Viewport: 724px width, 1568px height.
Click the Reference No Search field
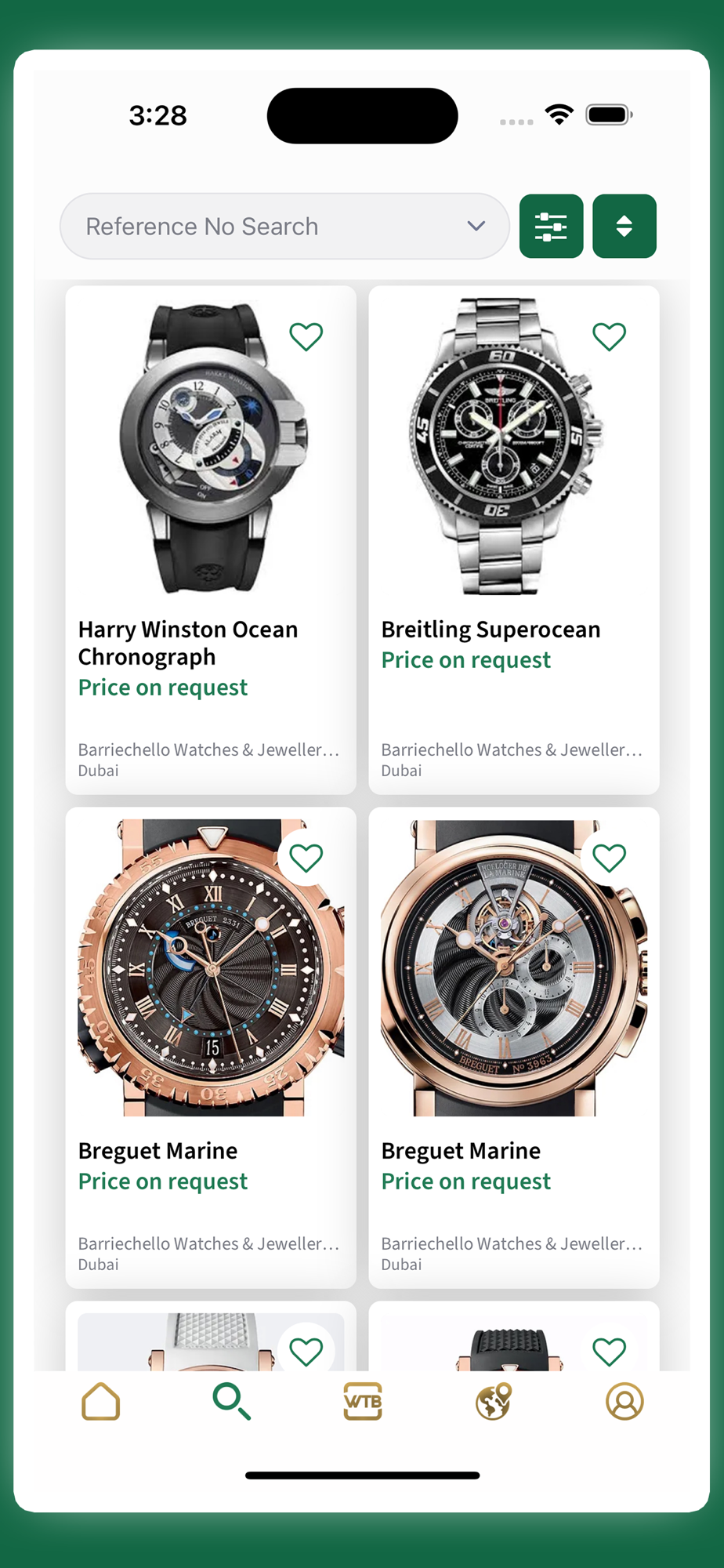tap(284, 226)
